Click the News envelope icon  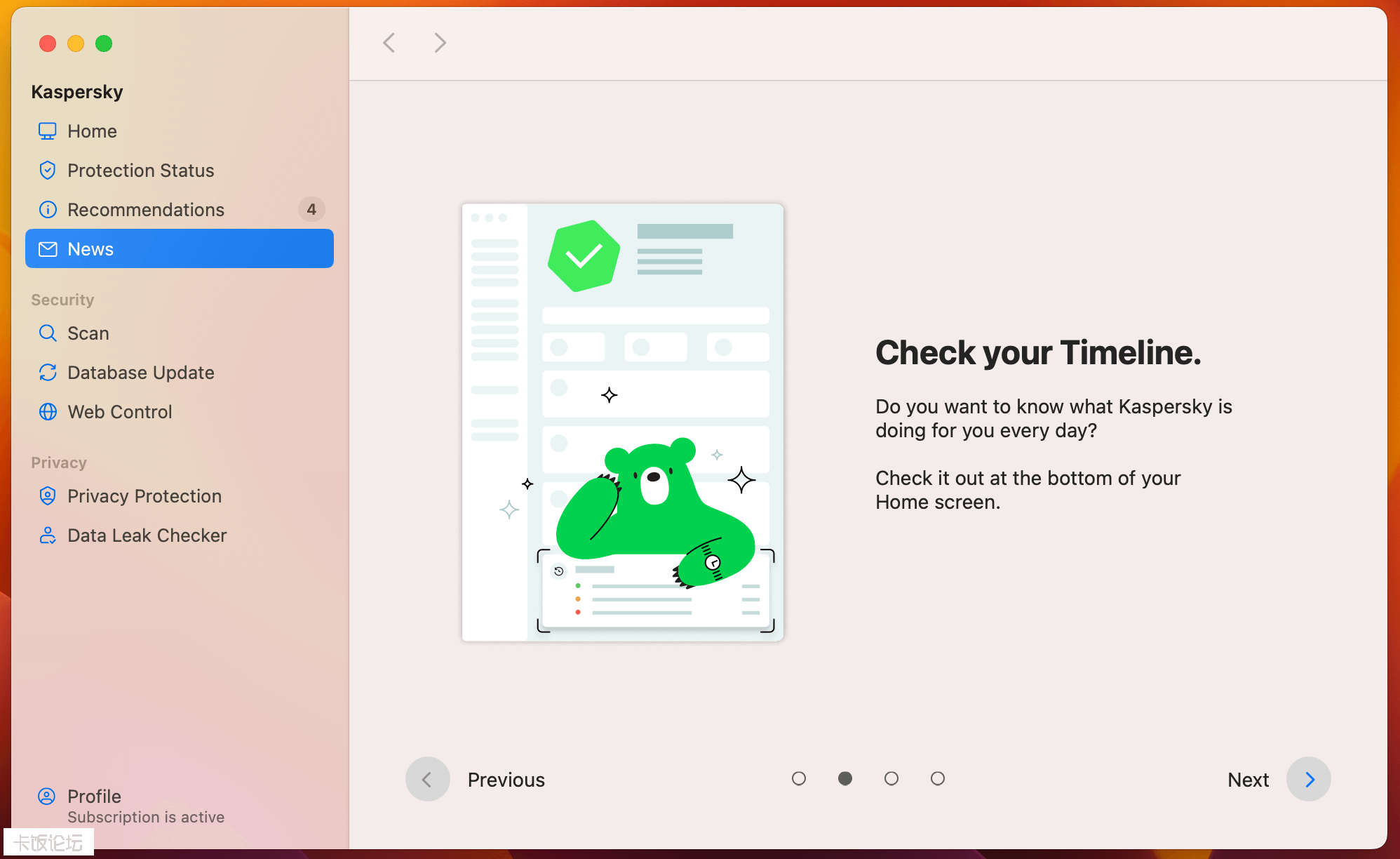pyautogui.click(x=48, y=249)
